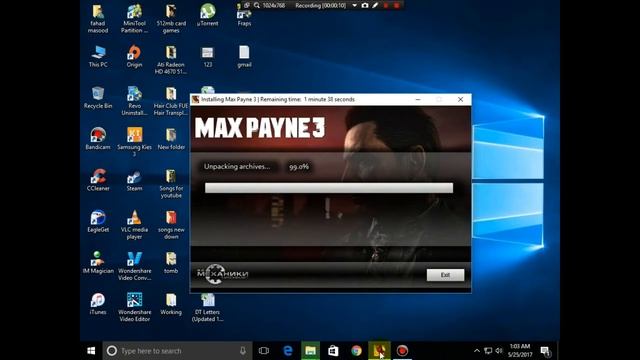Open Wondershare Video Converter shortcut
The width and height of the screenshot is (640, 360).
[x=134, y=266]
